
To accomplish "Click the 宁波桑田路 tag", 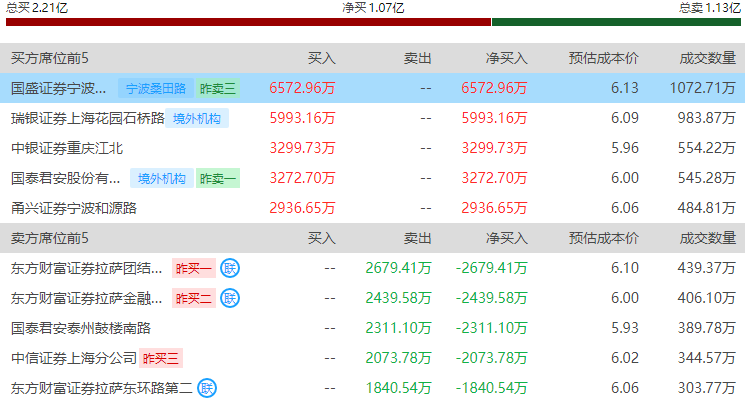I will point(156,88).
